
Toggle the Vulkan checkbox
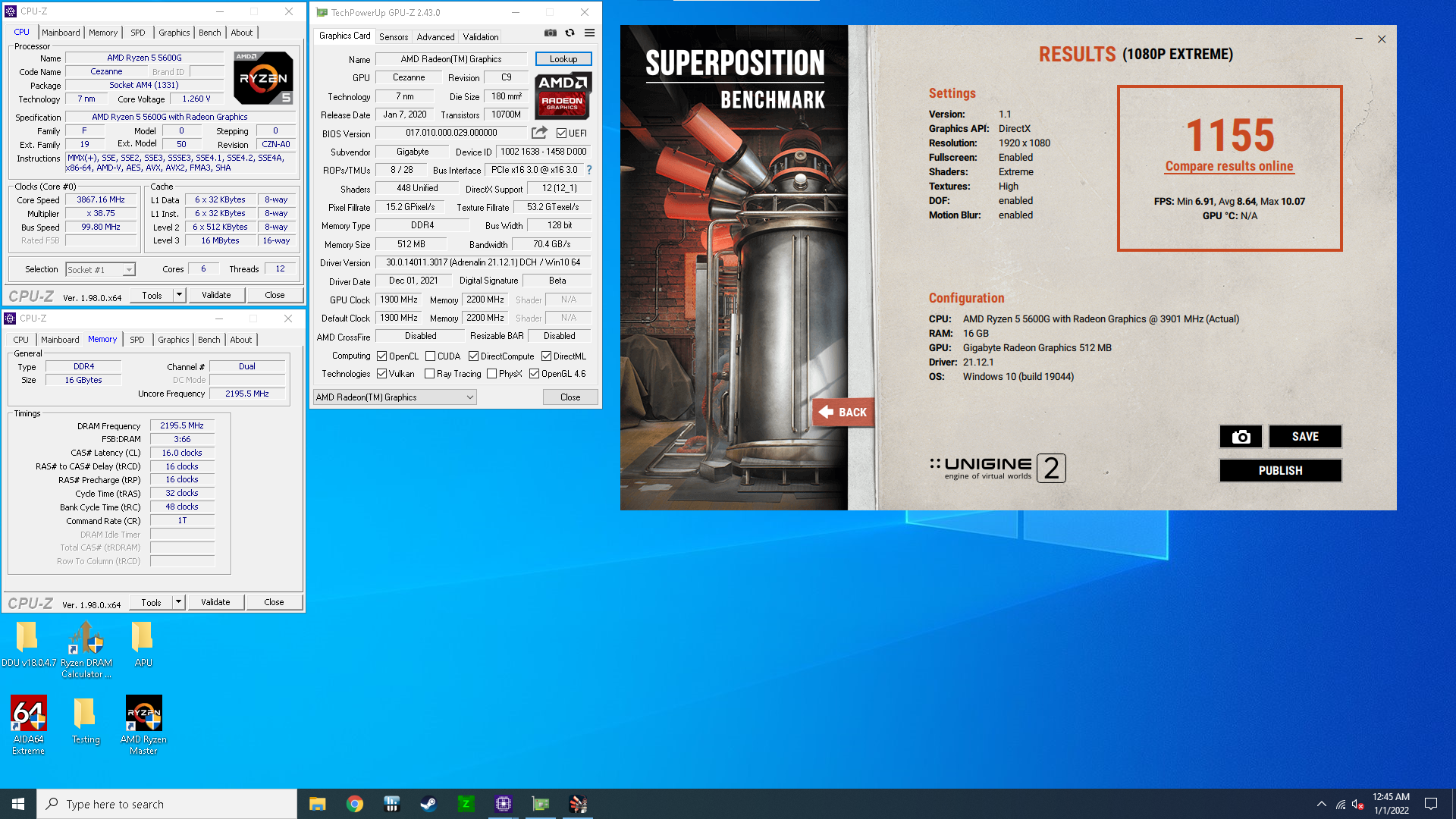pos(381,374)
